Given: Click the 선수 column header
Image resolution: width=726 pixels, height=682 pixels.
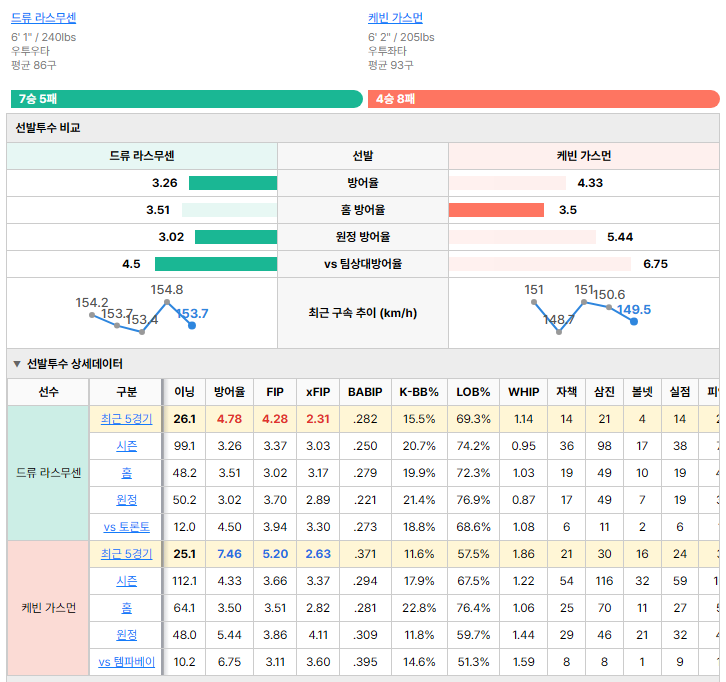Looking at the screenshot, I should pos(48,392).
